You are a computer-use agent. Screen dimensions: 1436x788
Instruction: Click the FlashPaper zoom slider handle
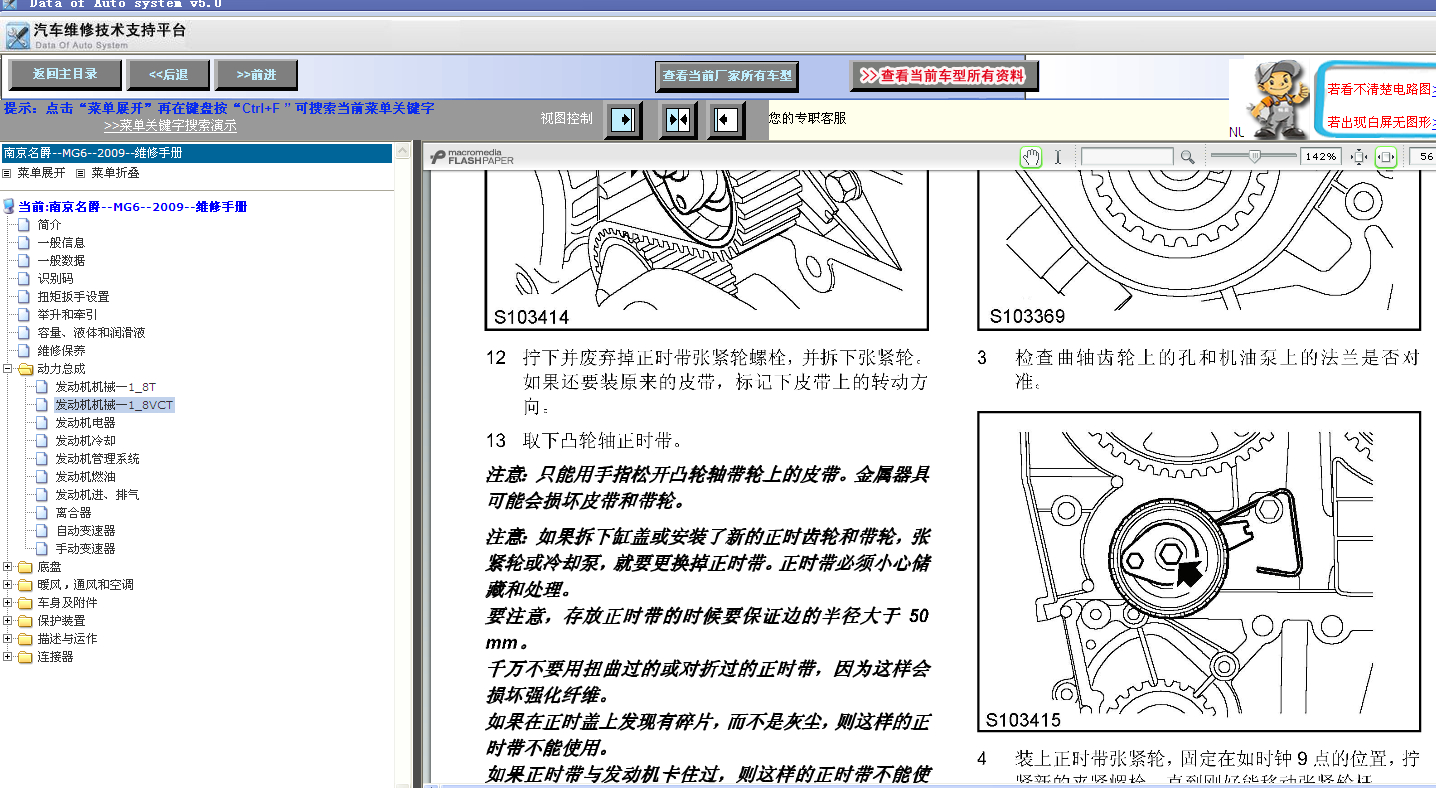[1254, 157]
